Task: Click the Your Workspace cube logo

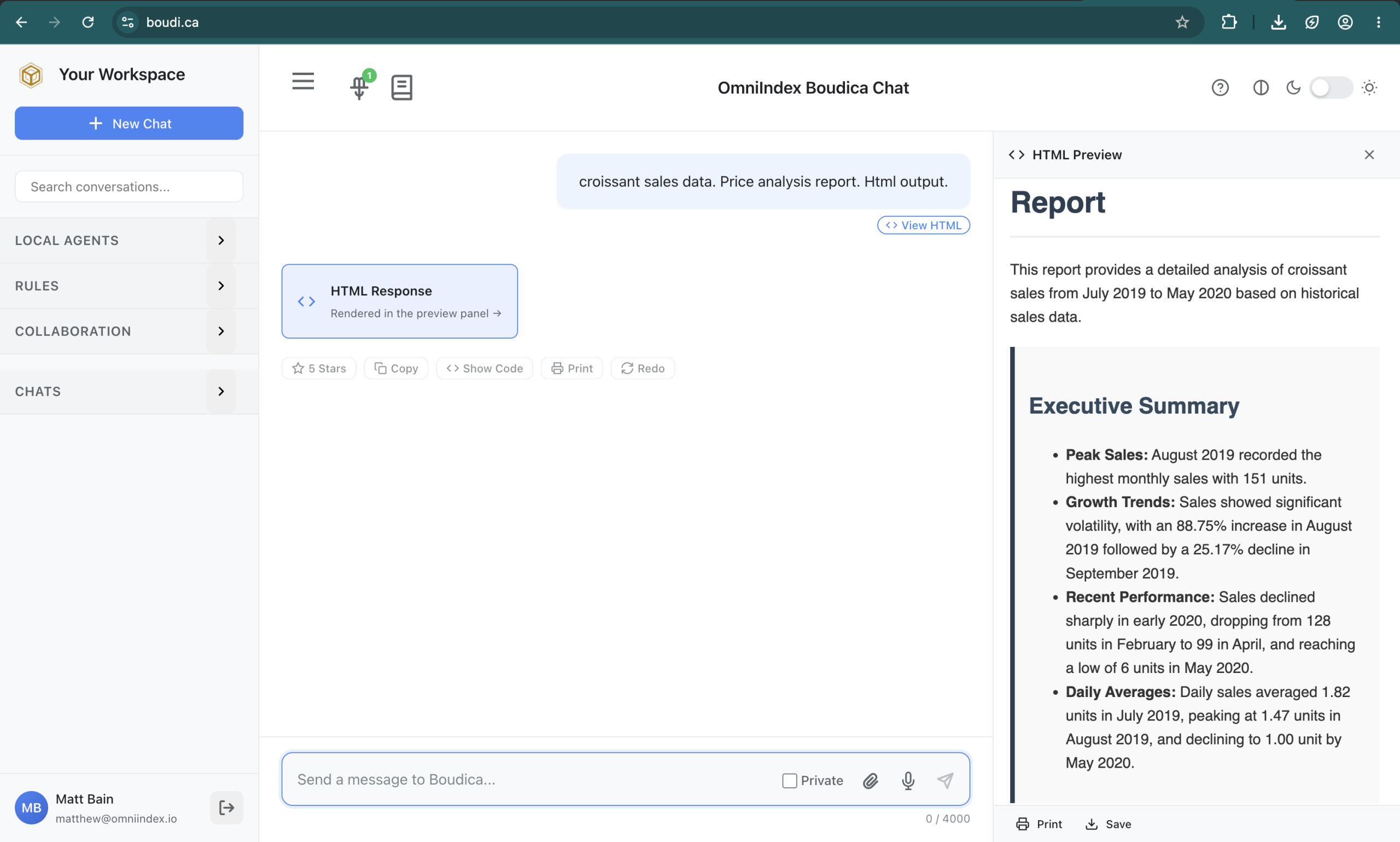Action: 31,75
